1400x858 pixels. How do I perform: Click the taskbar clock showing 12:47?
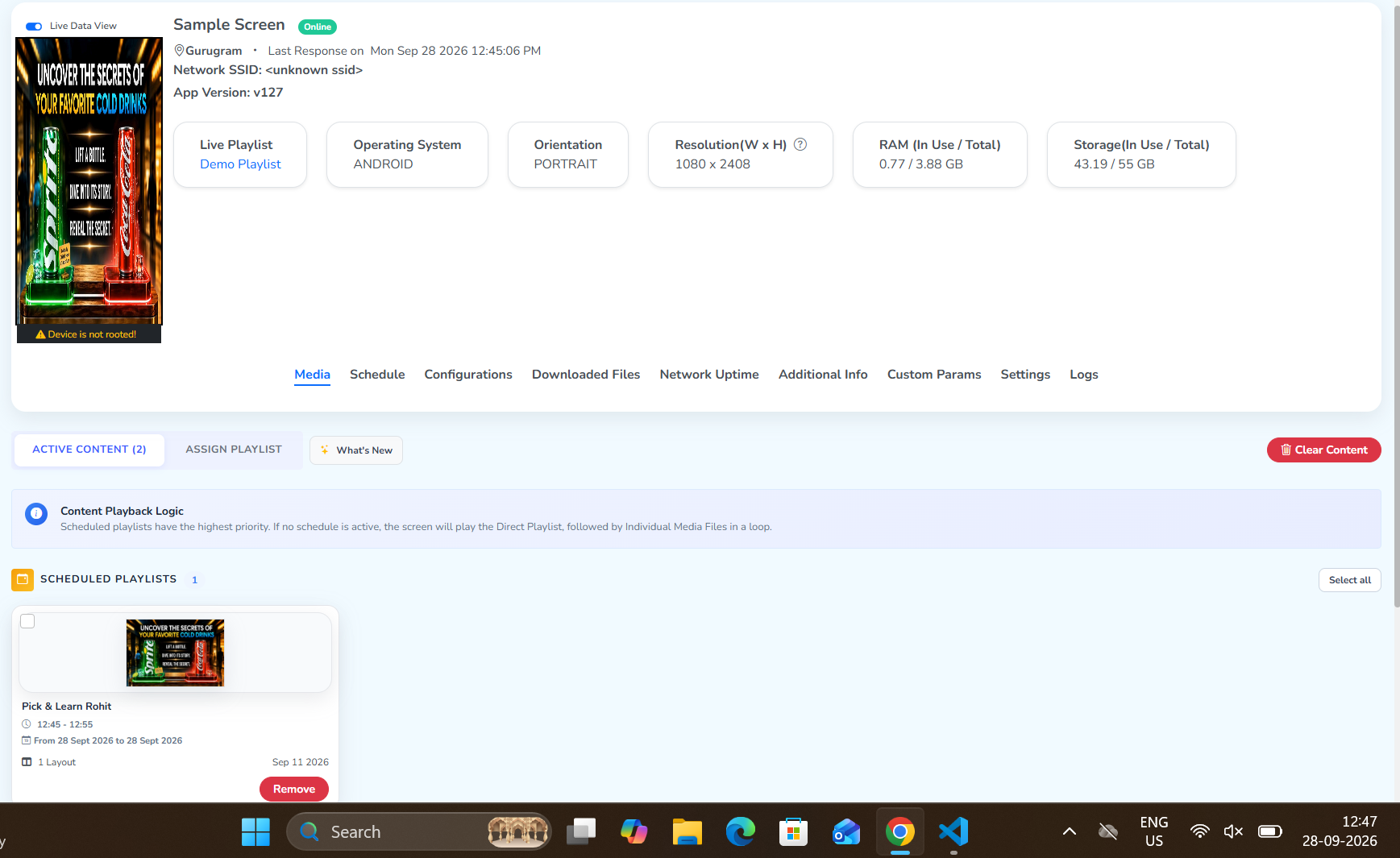[x=1340, y=831]
